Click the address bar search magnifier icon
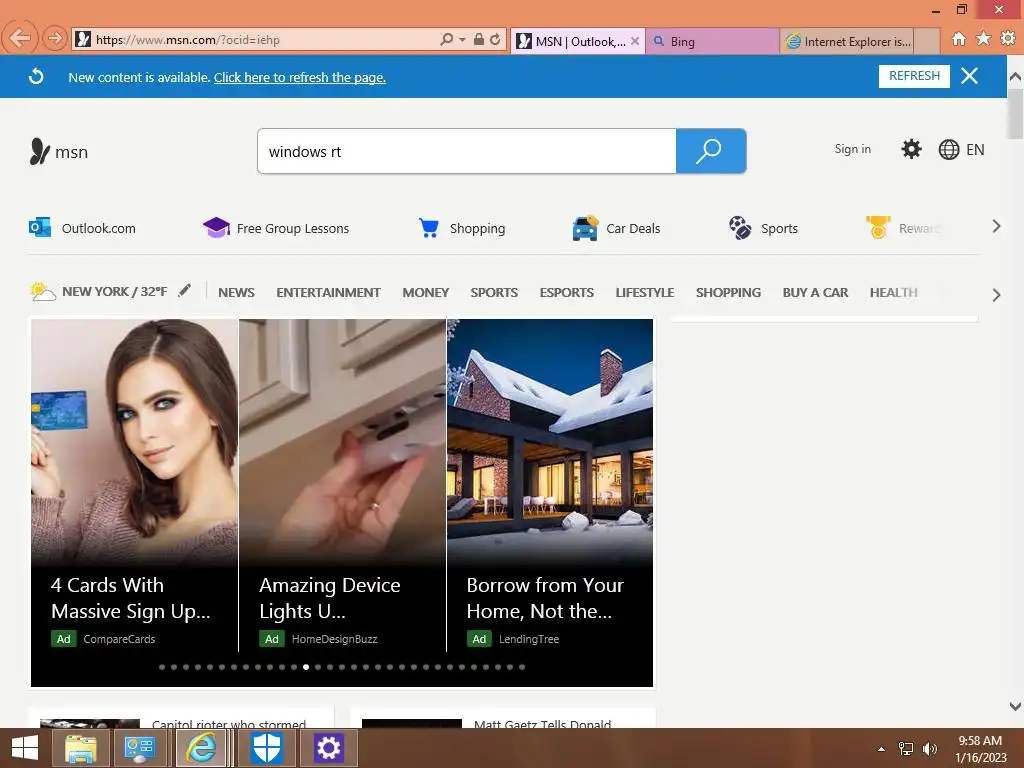The image size is (1024, 768). point(446,40)
